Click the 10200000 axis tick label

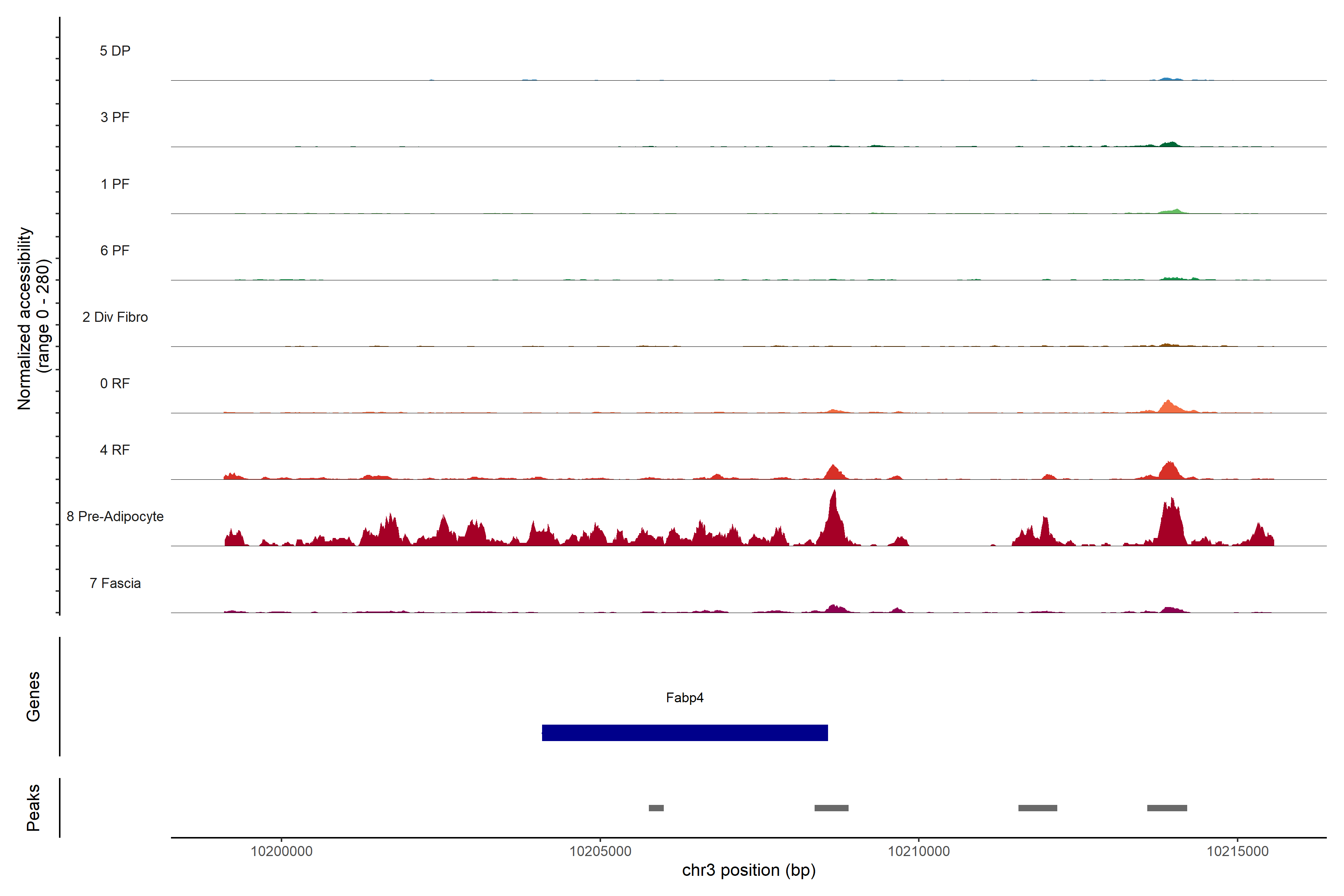click(282, 852)
